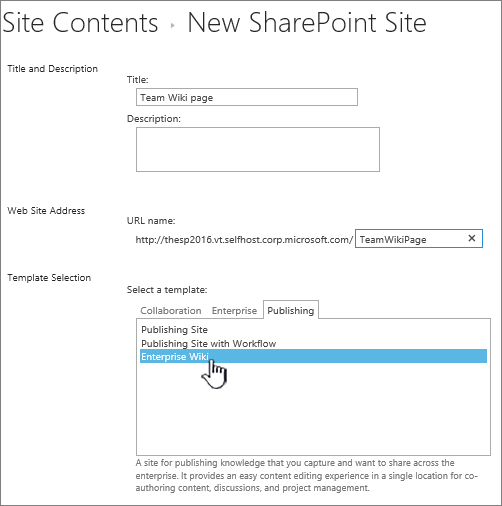Click empty area of template list box
This screenshot has width=502, height=506.
click(313, 410)
